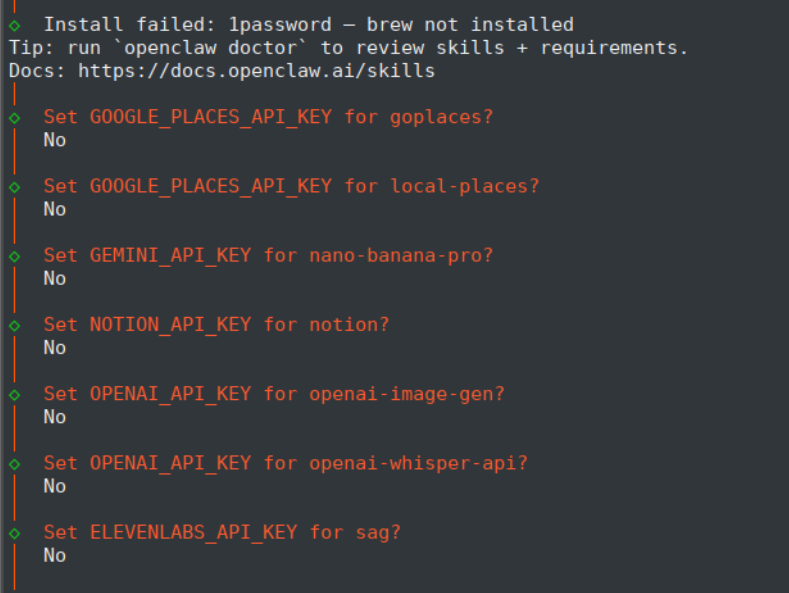This screenshot has height=593, width=789.
Task: Click the diamond icon beside openai-whisper-api prompt
Action: (x=14, y=463)
